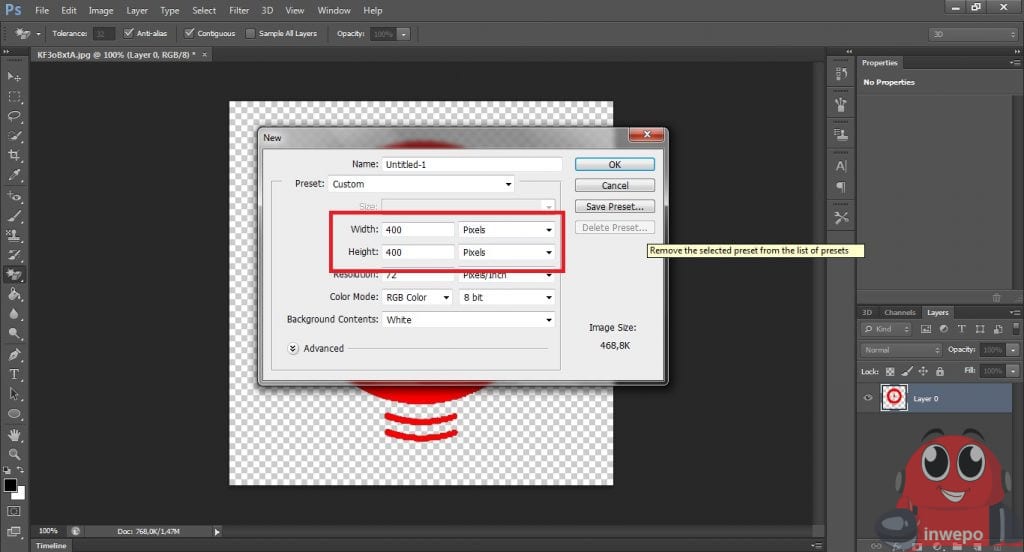
Task: Select the Move tool
Action: 15,77
